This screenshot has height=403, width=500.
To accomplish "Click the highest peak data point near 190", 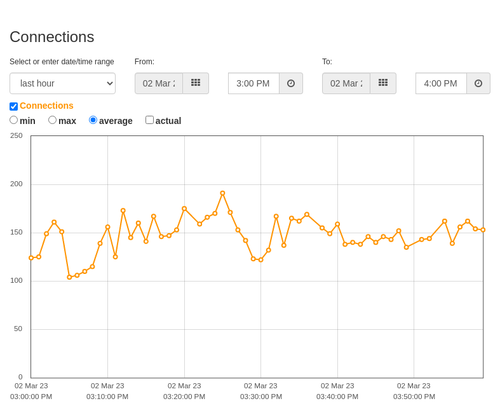I will click(x=223, y=193).
